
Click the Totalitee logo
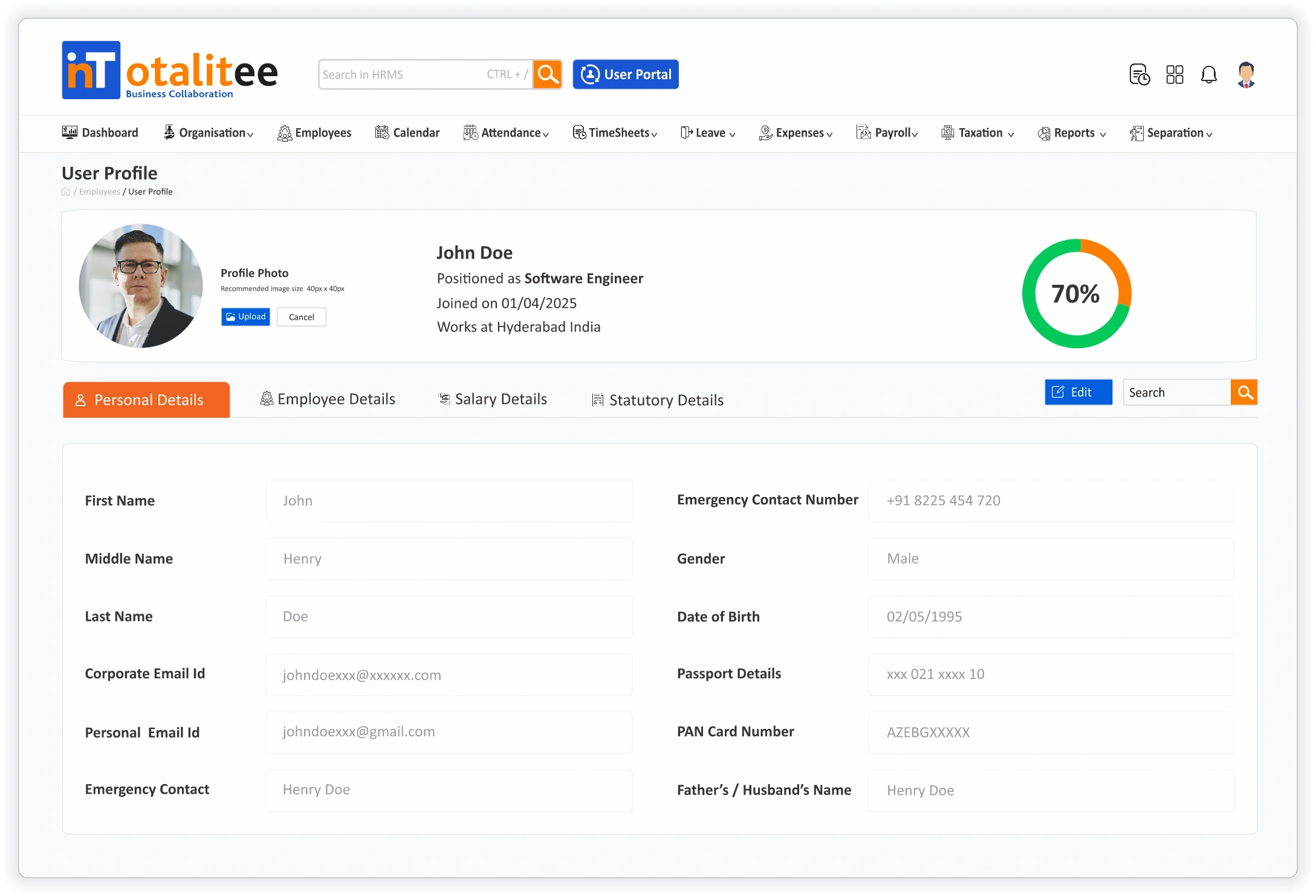coord(169,71)
